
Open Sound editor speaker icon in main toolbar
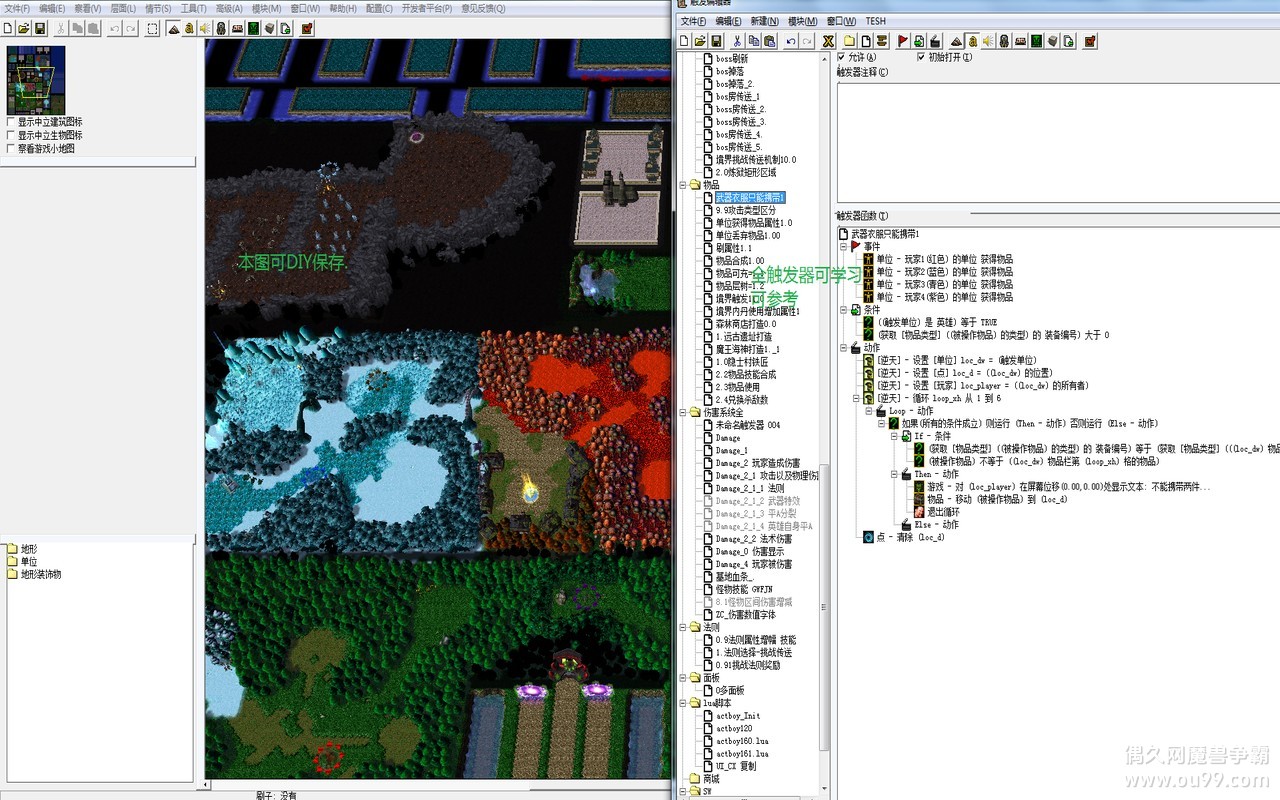205,29
